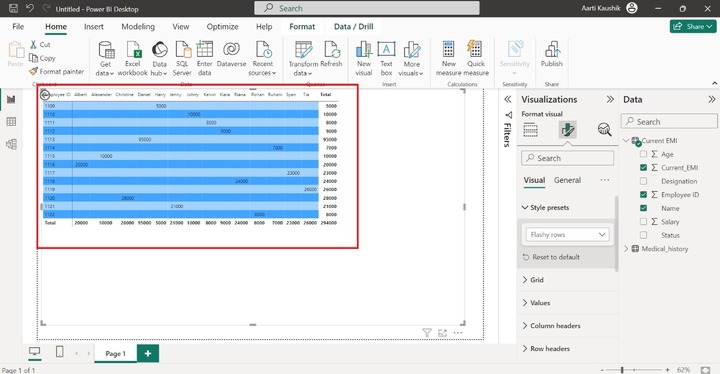Open the visual's More options ellipsis
Viewport: 720px width, 374px height.
(x=458, y=333)
